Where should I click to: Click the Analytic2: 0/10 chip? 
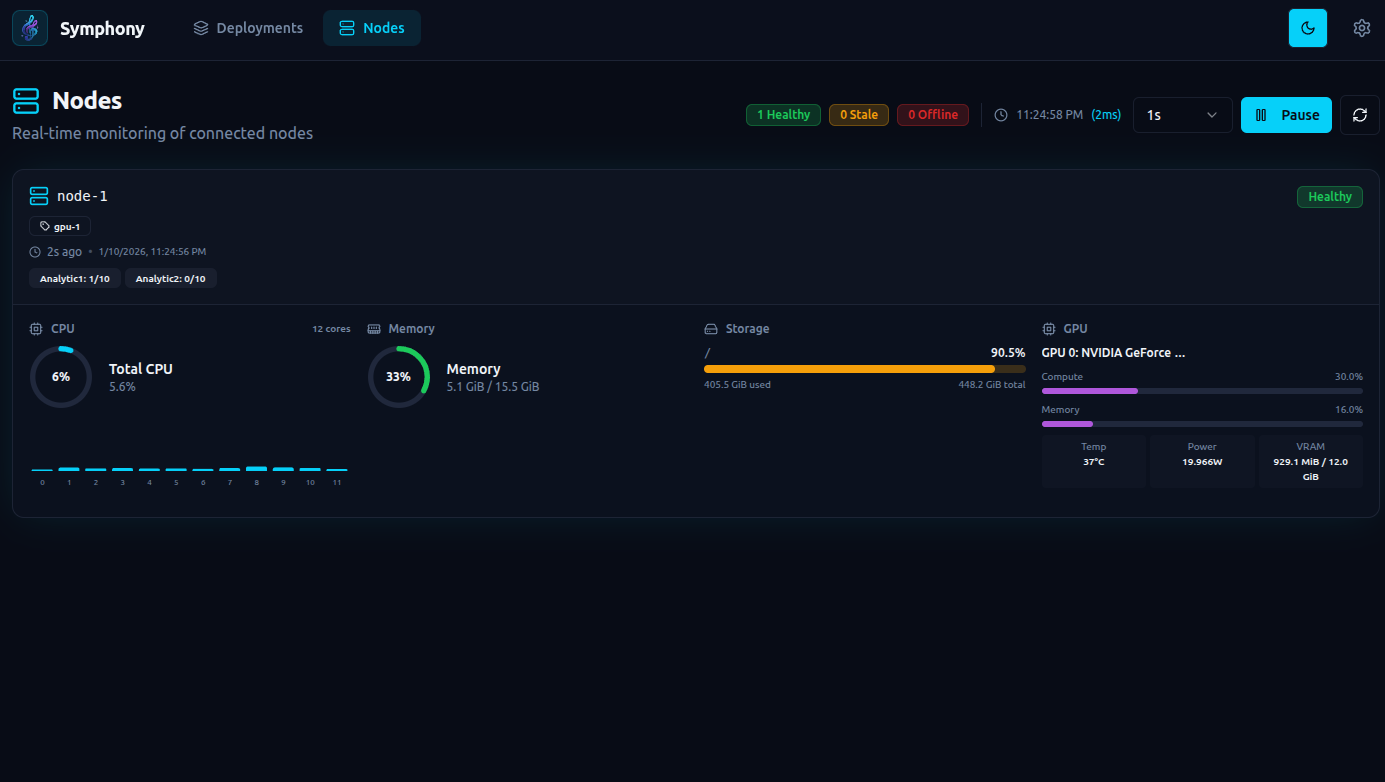pos(171,279)
